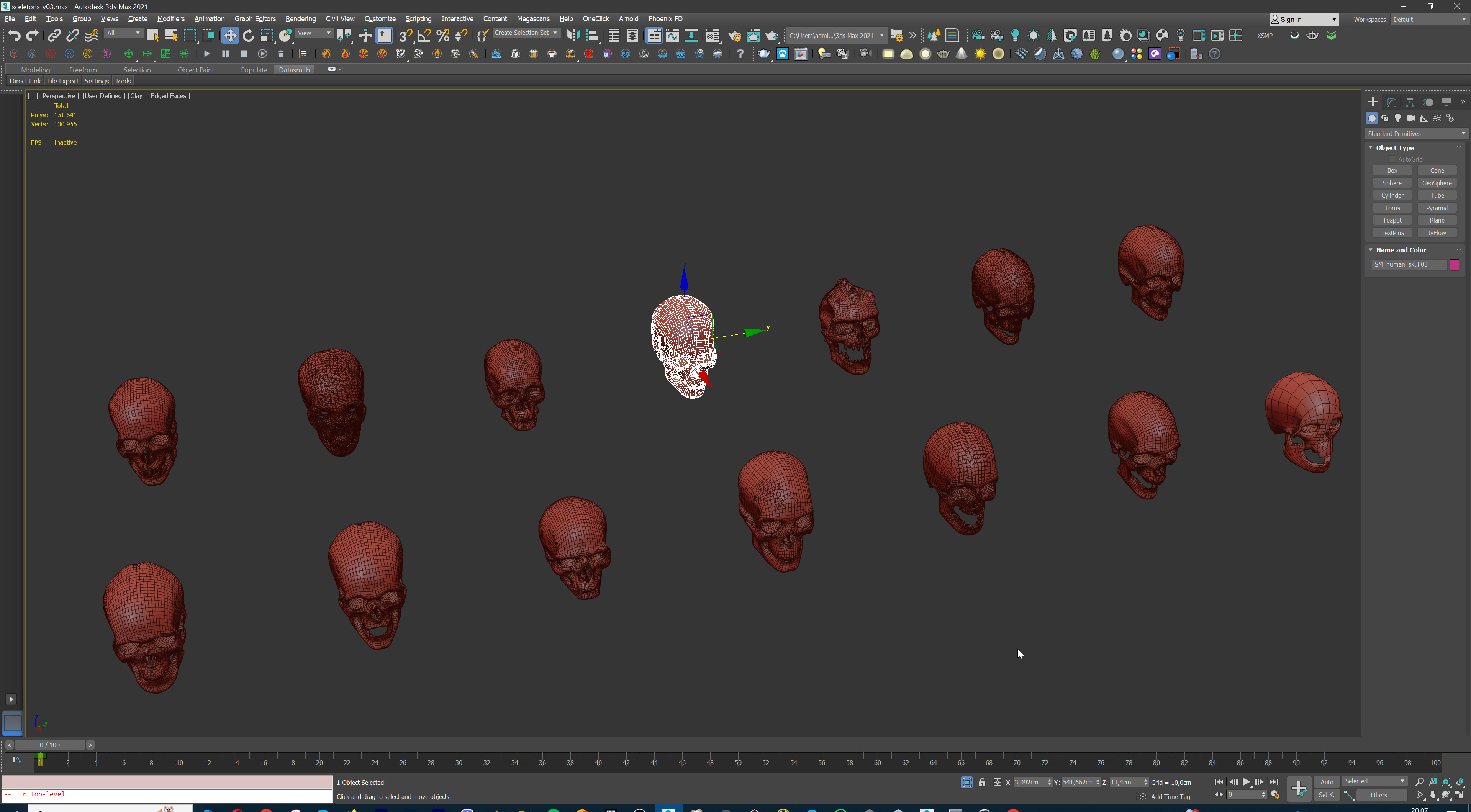The image size is (1471, 812).
Task: Activate the Bind to Space Warp icon
Action: pos(91,35)
